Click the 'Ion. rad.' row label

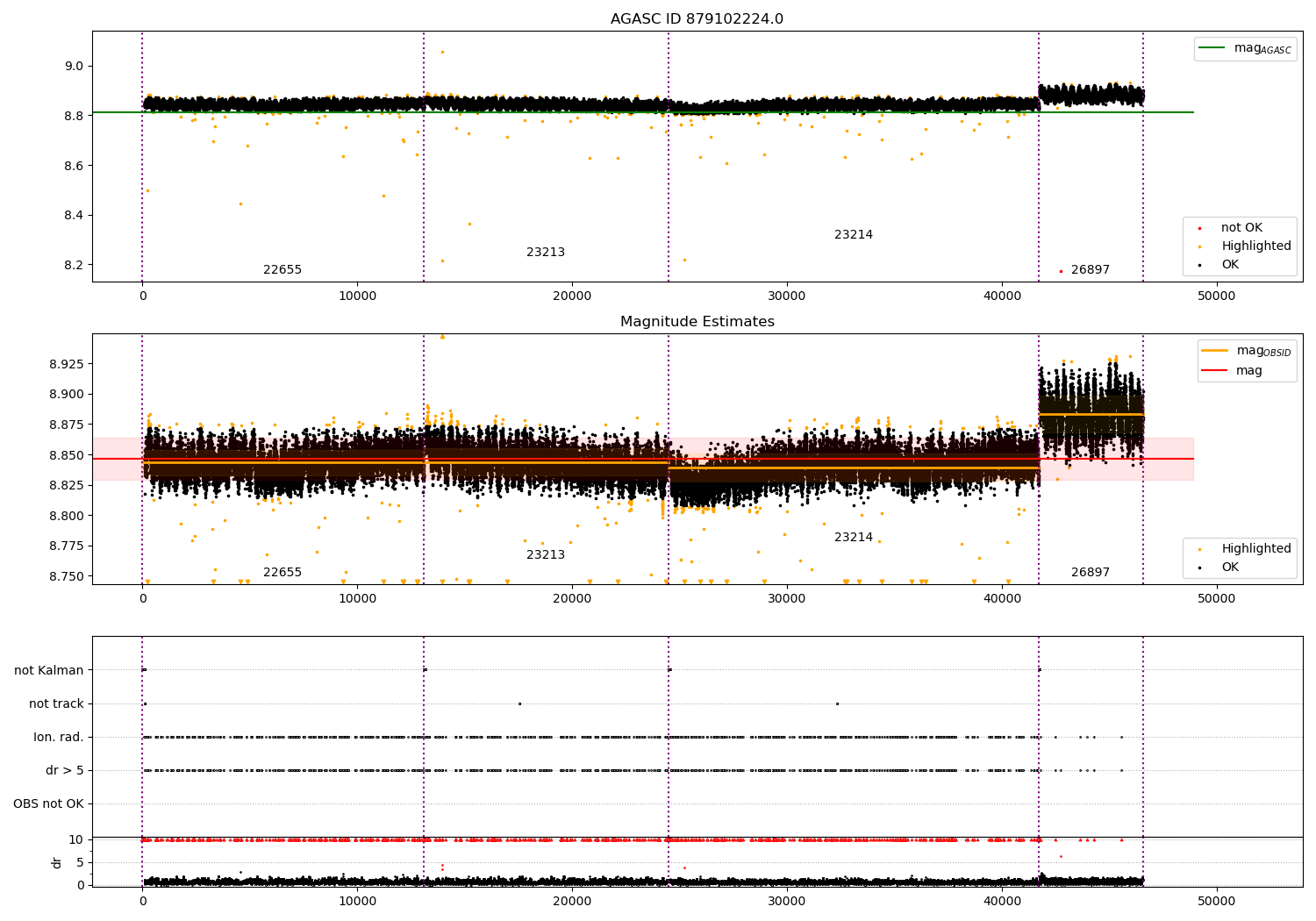pos(59,738)
